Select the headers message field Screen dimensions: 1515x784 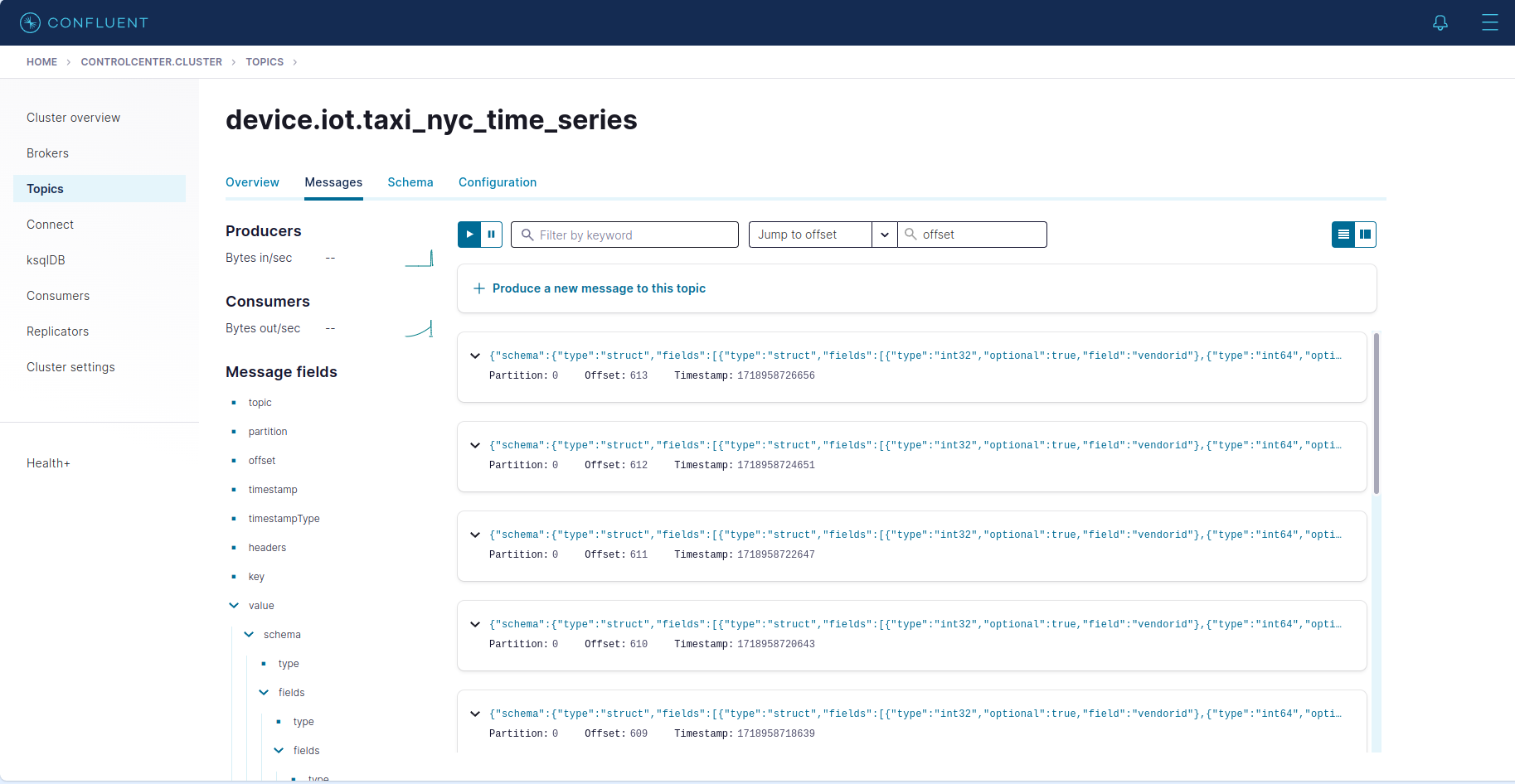[267, 548]
